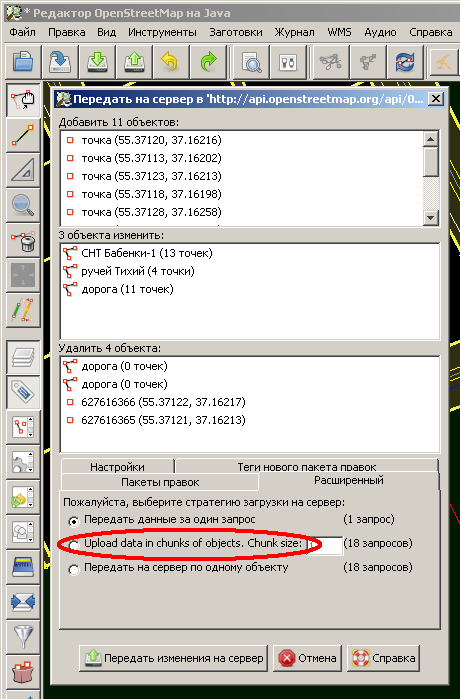Screen dimensions: 460x699
Task: Open file with the folder toolbar icon
Action: click(23, 62)
